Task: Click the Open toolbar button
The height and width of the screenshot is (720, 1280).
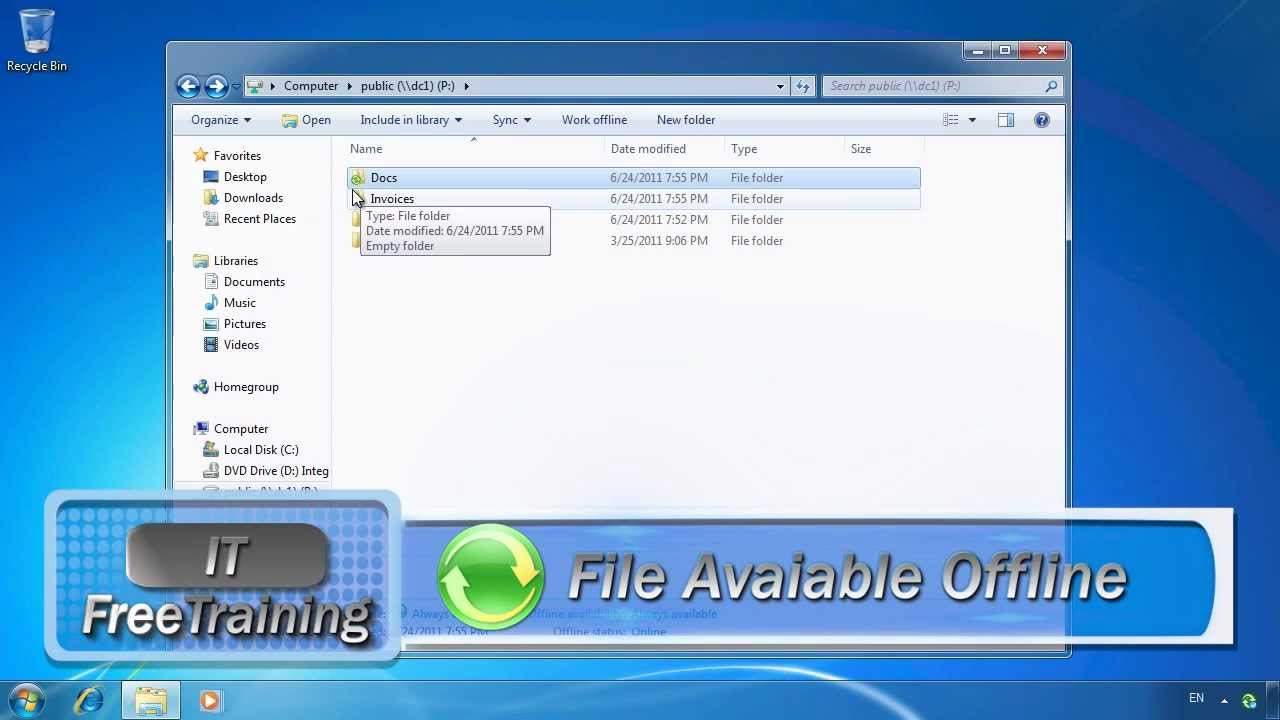Action: (306, 120)
